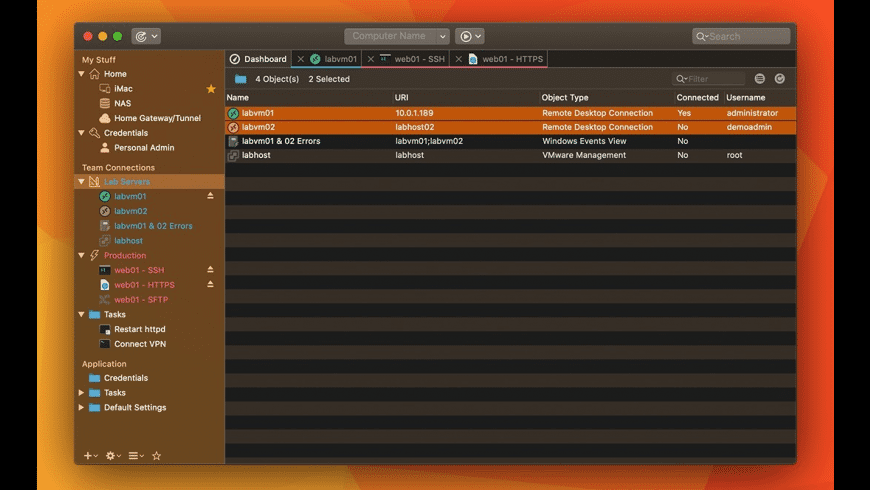Screen dimensions: 870x490
Task: Open the gear actions menu at sidebar bottom
Action: (x=113, y=456)
